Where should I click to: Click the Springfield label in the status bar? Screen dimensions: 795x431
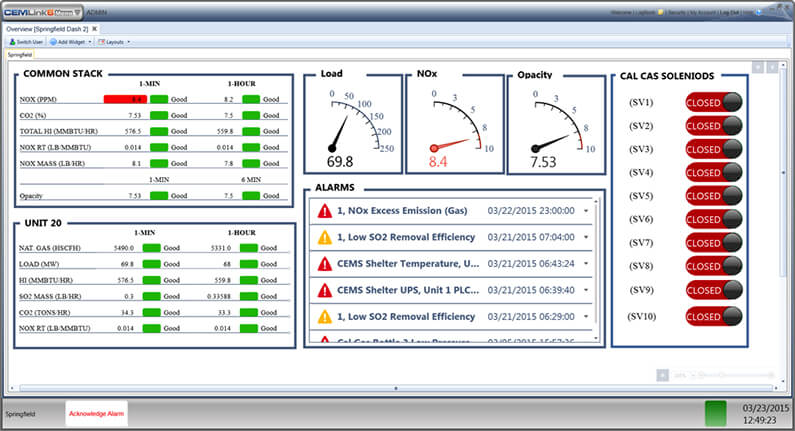20,414
